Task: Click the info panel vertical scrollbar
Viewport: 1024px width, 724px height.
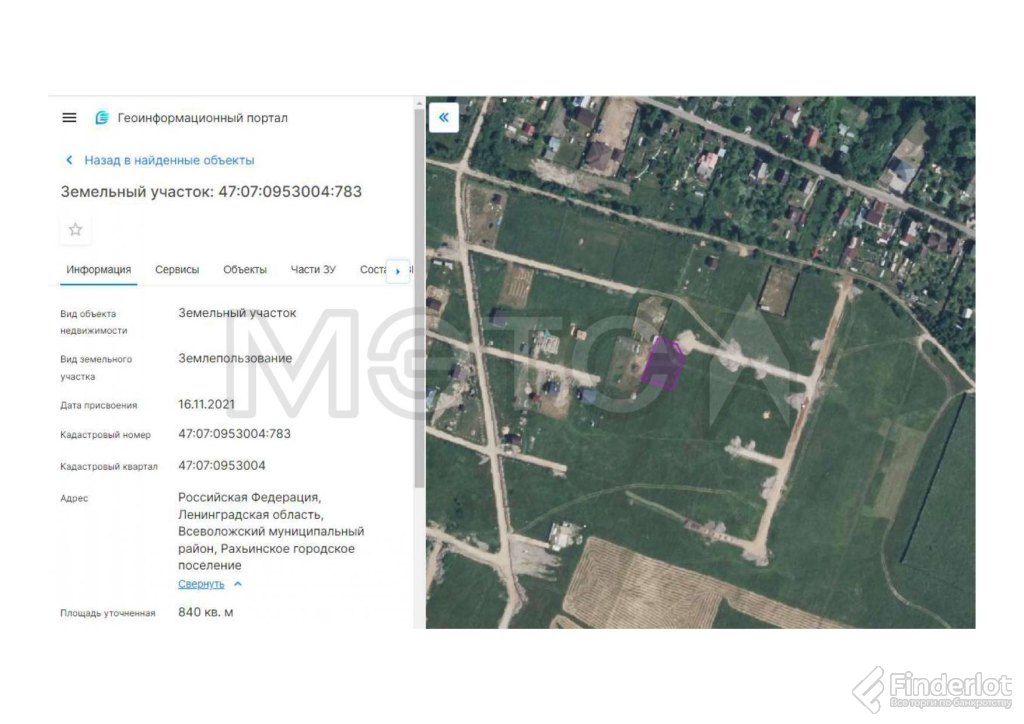Action: (x=419, y=400)
